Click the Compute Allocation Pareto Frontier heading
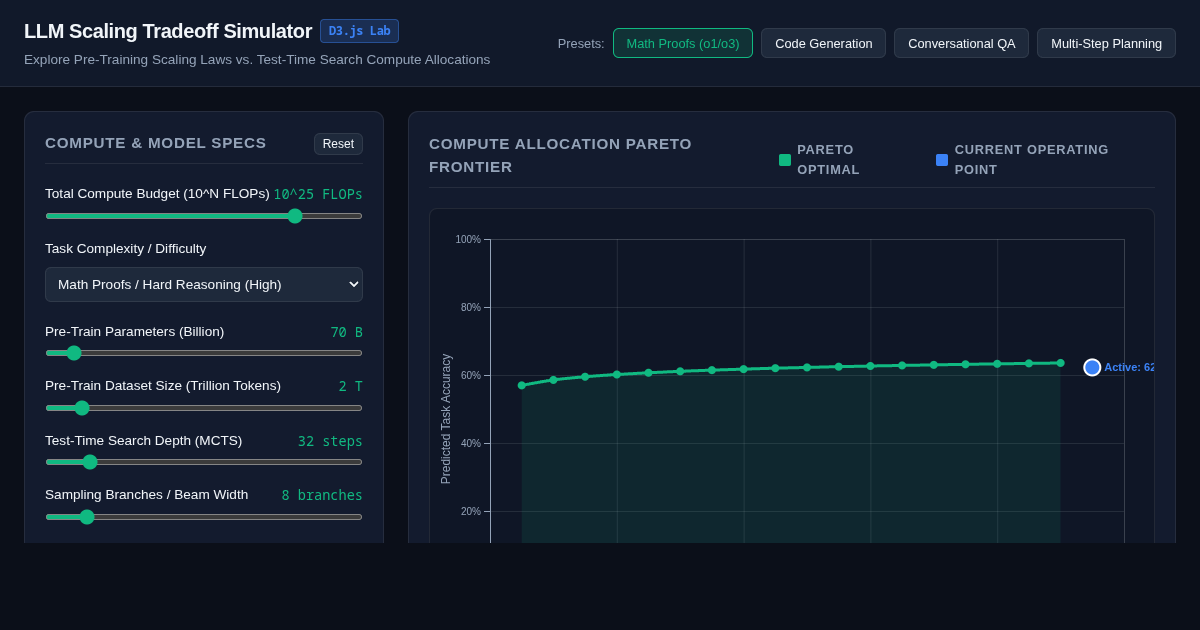Image resolution: width=1200 pixels, height=630 pixels. 560,155
